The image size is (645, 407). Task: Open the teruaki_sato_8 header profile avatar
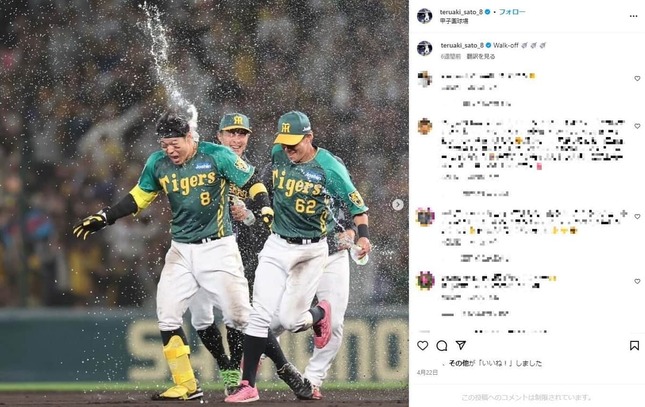[425, 16]
